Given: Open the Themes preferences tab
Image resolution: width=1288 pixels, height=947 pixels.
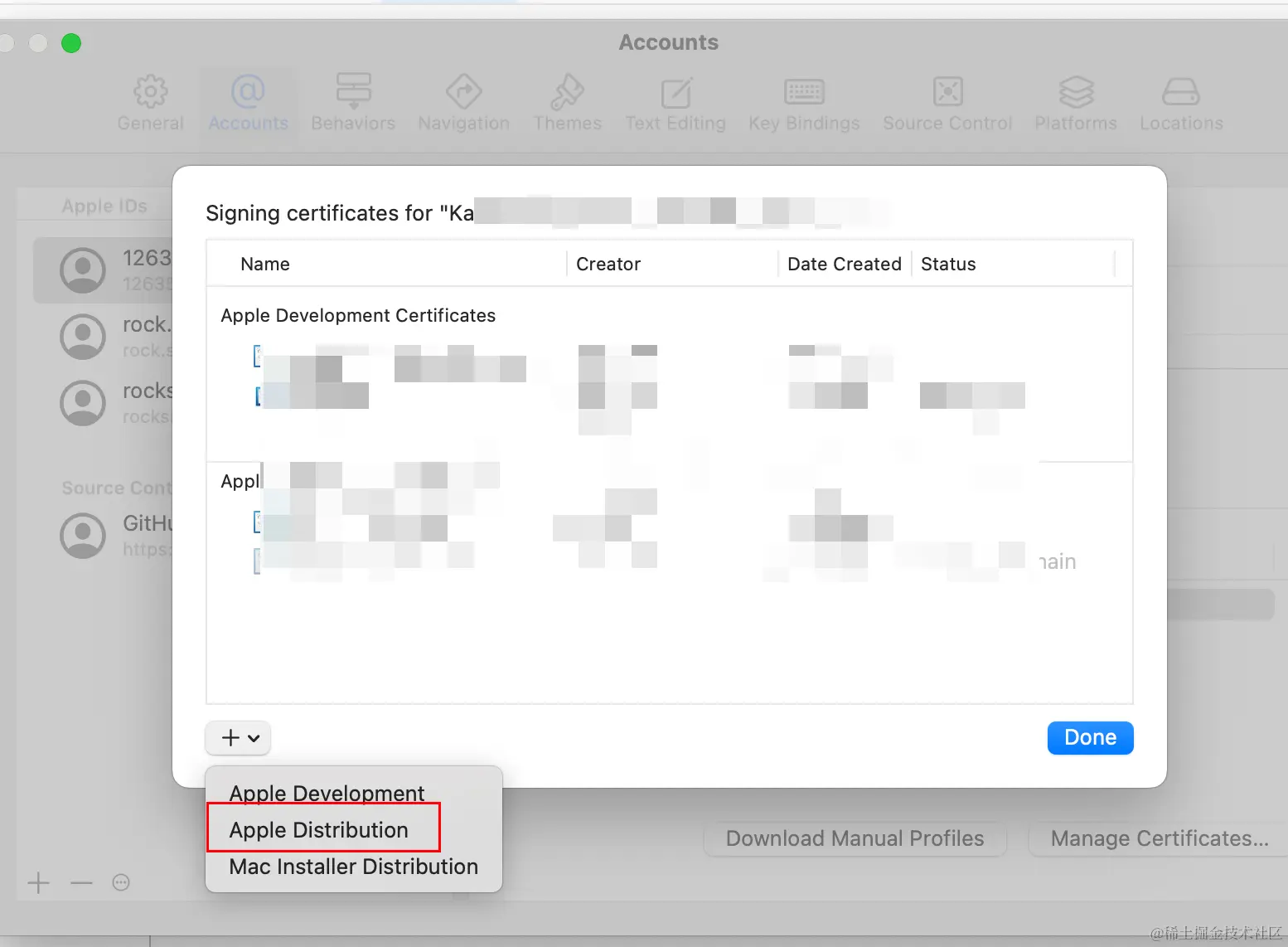Looking at the screenshot, I should (x=567, y=104).
